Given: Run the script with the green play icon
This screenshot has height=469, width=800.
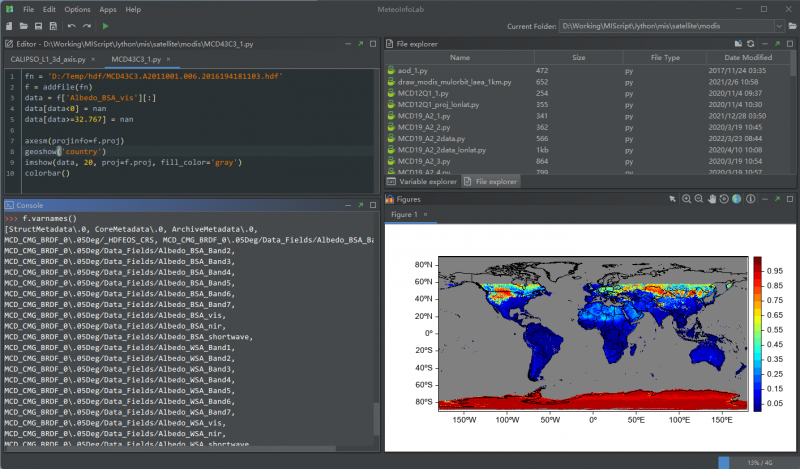Looking at the screenshot, I should (105, 25).
